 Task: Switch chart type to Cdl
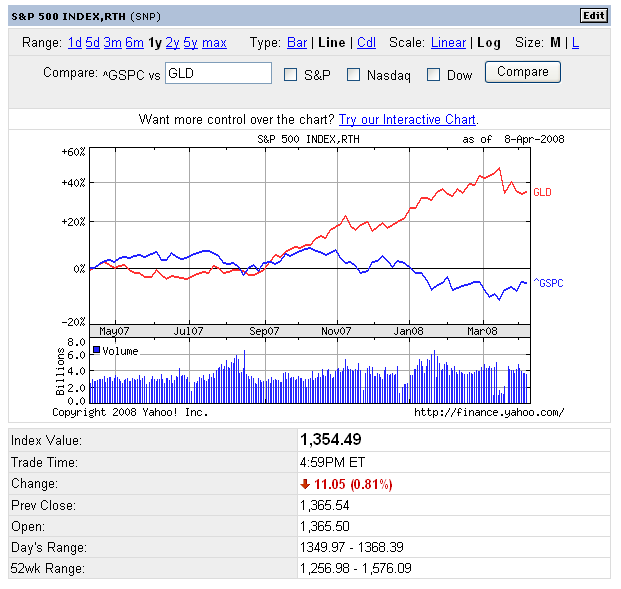366,43
